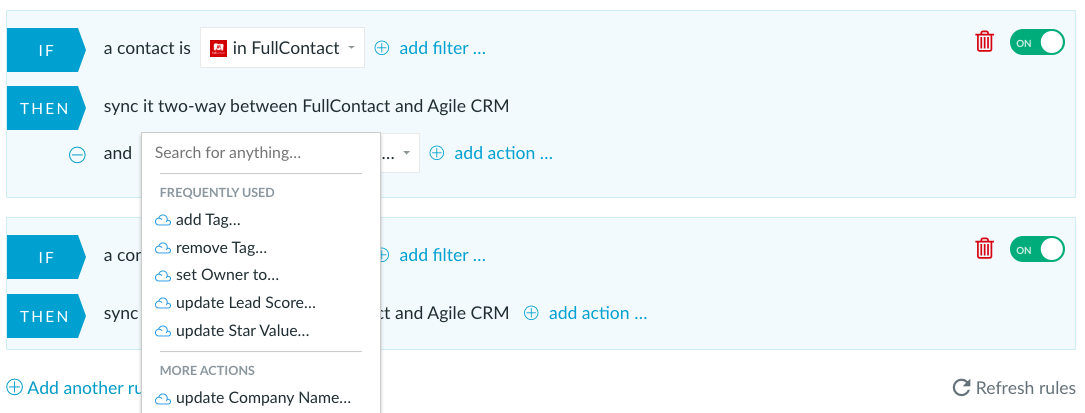Click 'add action ...' link in first rule
1085x413 pixels.
503,154
